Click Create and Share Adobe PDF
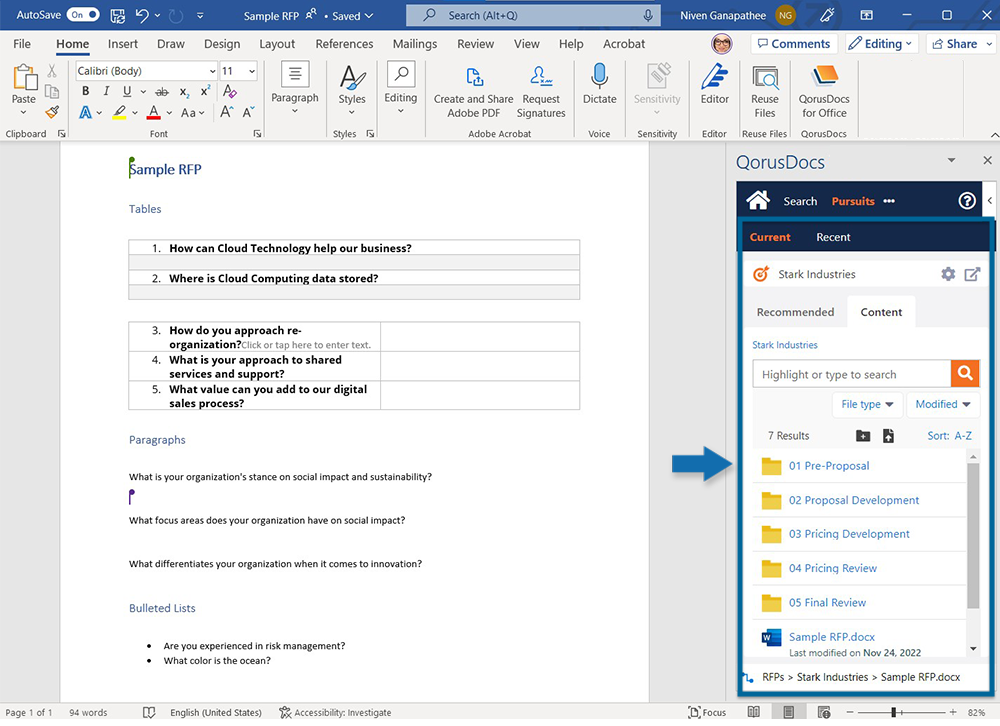The image size is (1000, 726). [474, 93]
